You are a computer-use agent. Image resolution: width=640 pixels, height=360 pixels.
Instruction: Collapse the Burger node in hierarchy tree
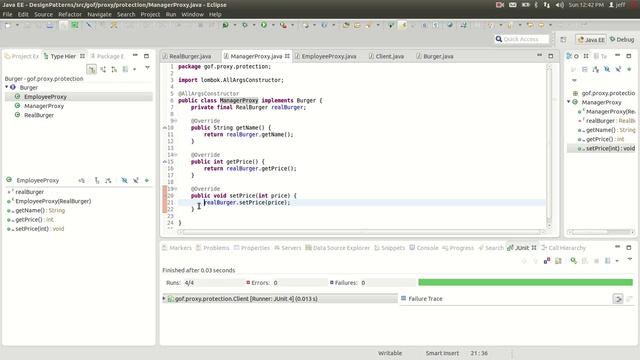(x=7, y=87)
